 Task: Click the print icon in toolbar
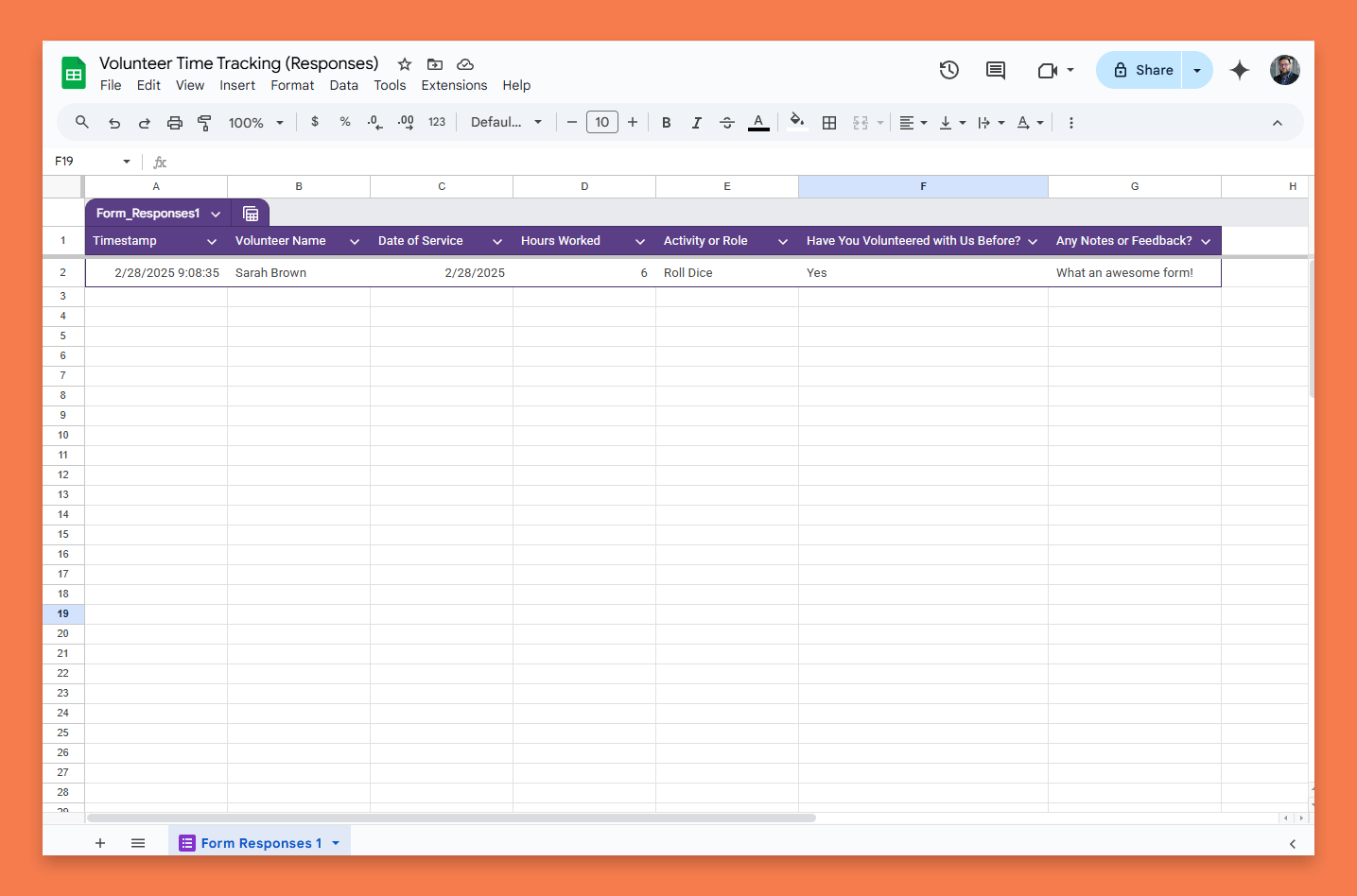[174, 123]
